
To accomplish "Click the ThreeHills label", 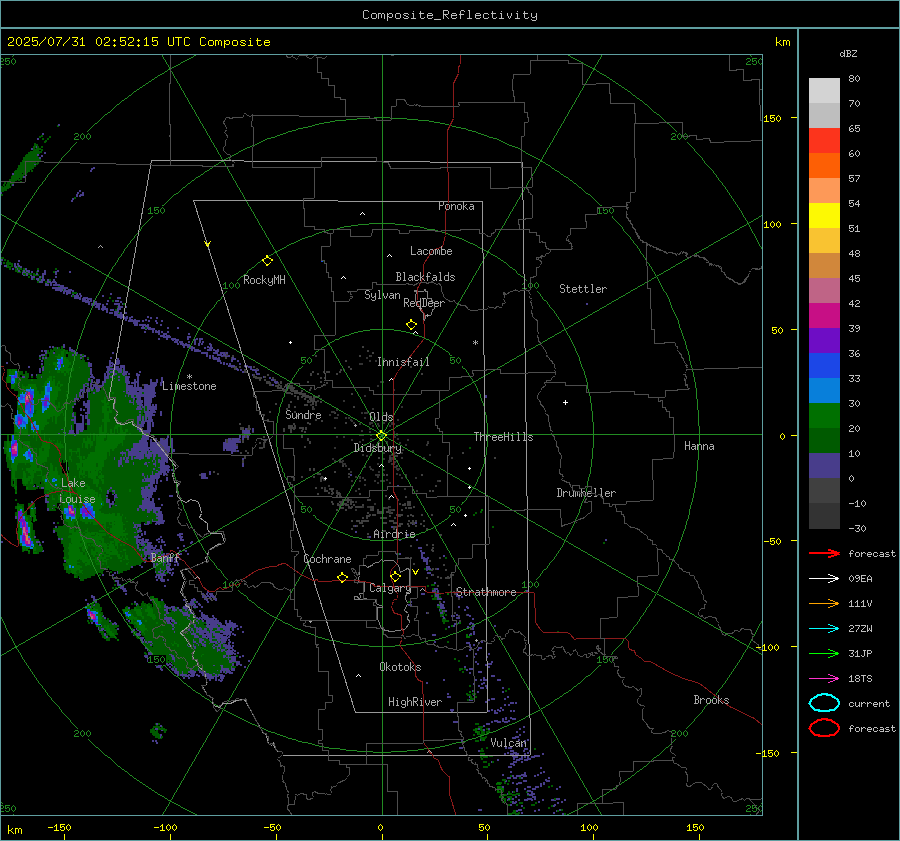I will (503, 437).
